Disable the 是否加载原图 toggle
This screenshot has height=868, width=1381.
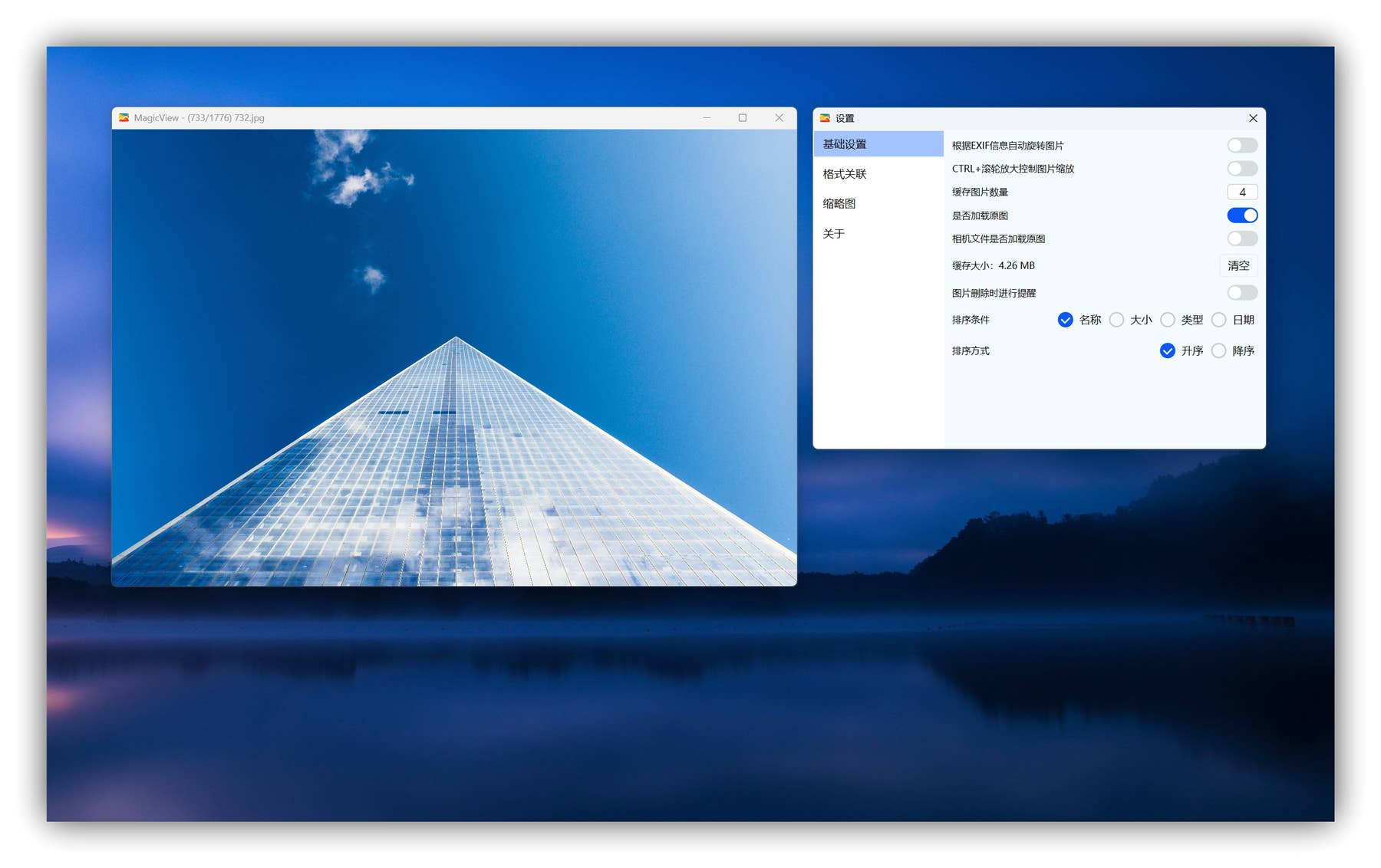(x=1241, y=215)
